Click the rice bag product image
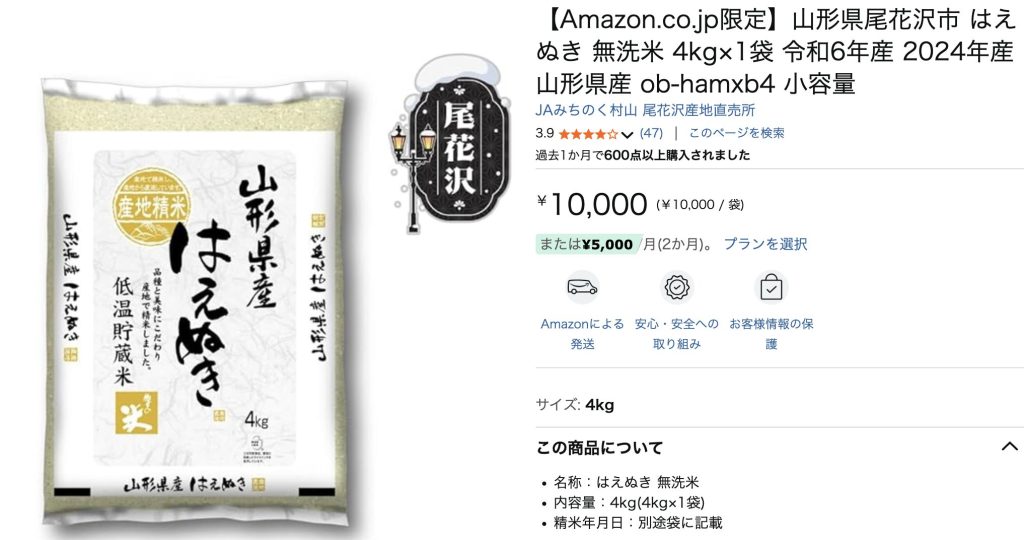Image resolution: width=1024 pixels, height=540 pixels. coord(195,304)
